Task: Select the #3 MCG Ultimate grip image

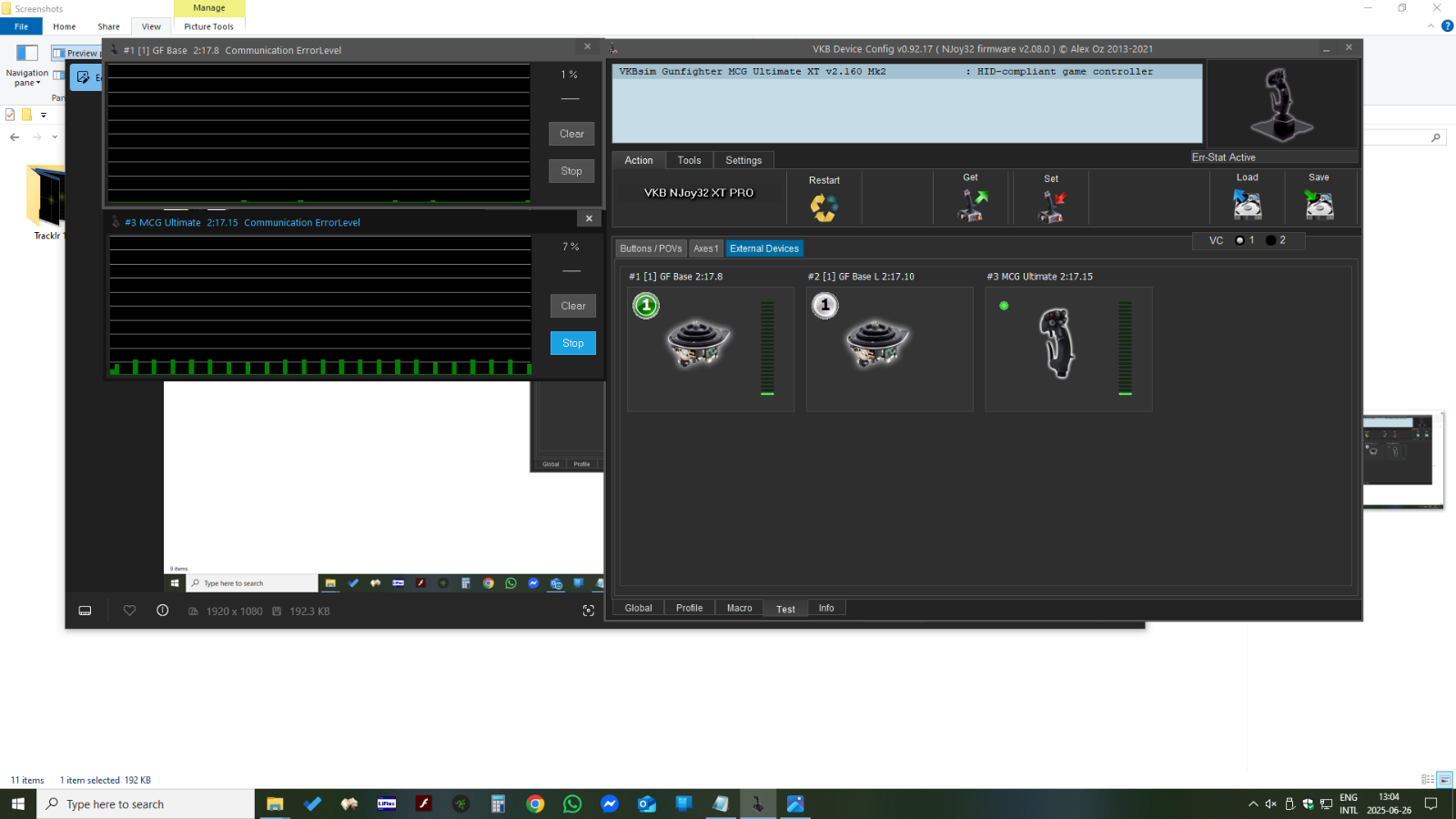Action: coord(1057,343)
